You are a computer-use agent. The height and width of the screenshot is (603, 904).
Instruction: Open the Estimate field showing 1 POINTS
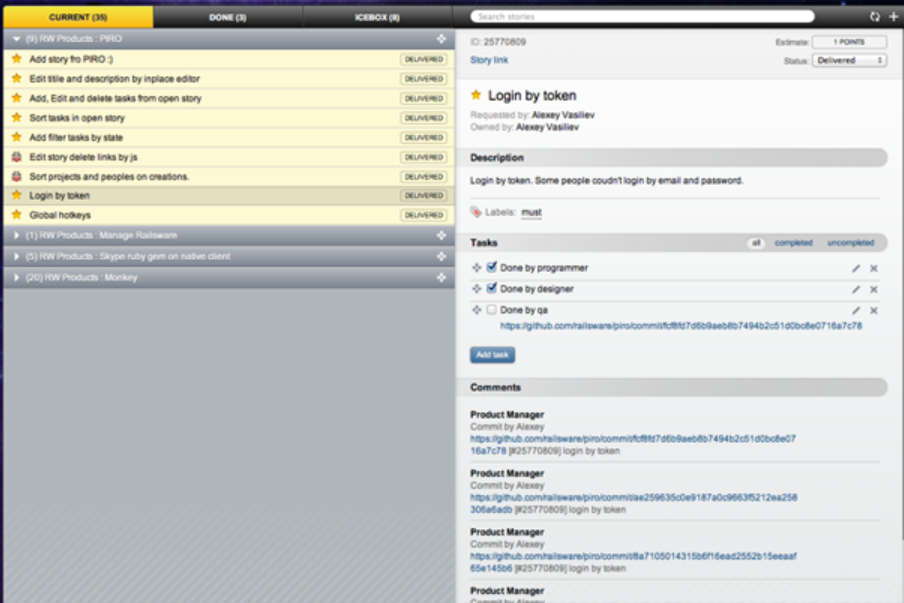tap(849, 42)
